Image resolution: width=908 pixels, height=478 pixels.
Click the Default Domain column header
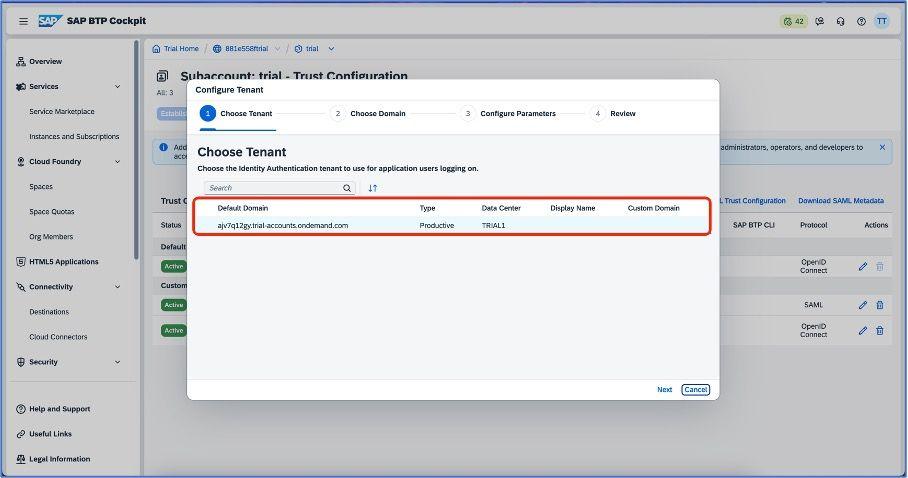[x=243, y=208]
